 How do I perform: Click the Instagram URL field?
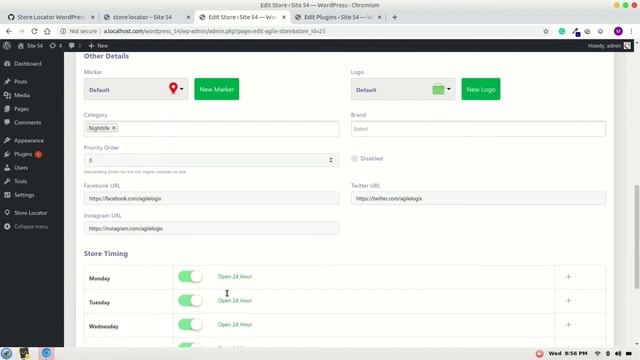click(x=211, y=229)
